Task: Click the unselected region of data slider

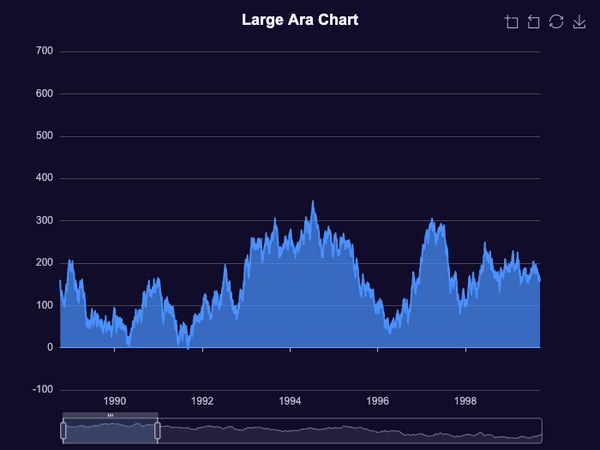Action: [x=350, y=431]
